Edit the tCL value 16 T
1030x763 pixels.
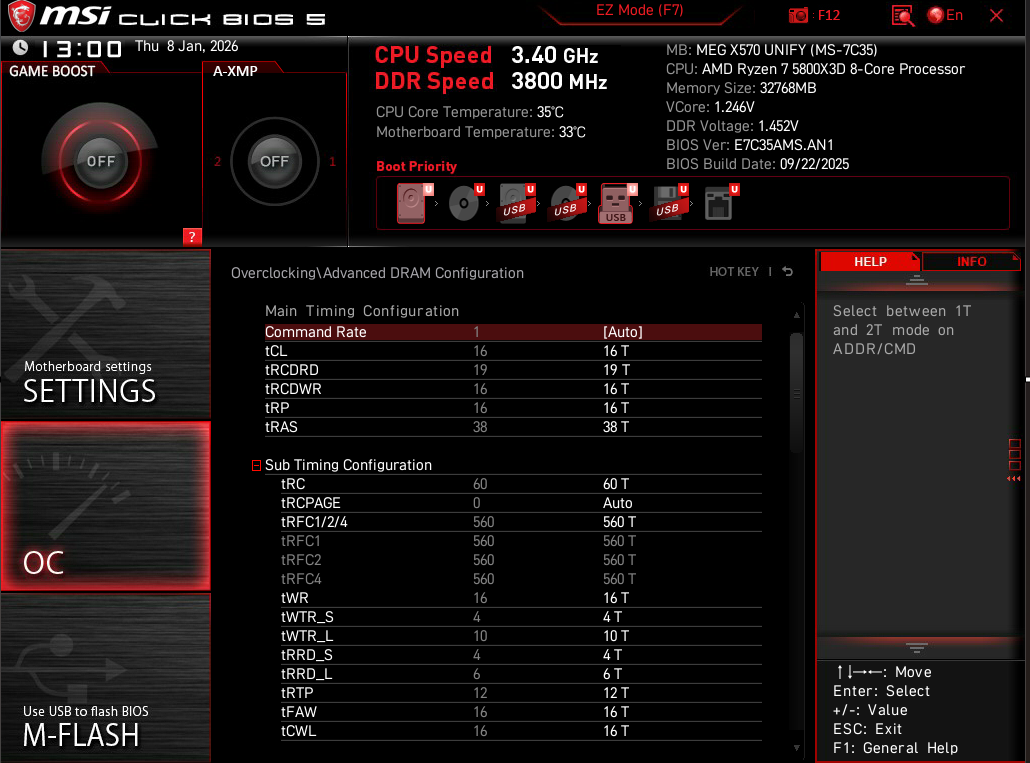[616, 351]
